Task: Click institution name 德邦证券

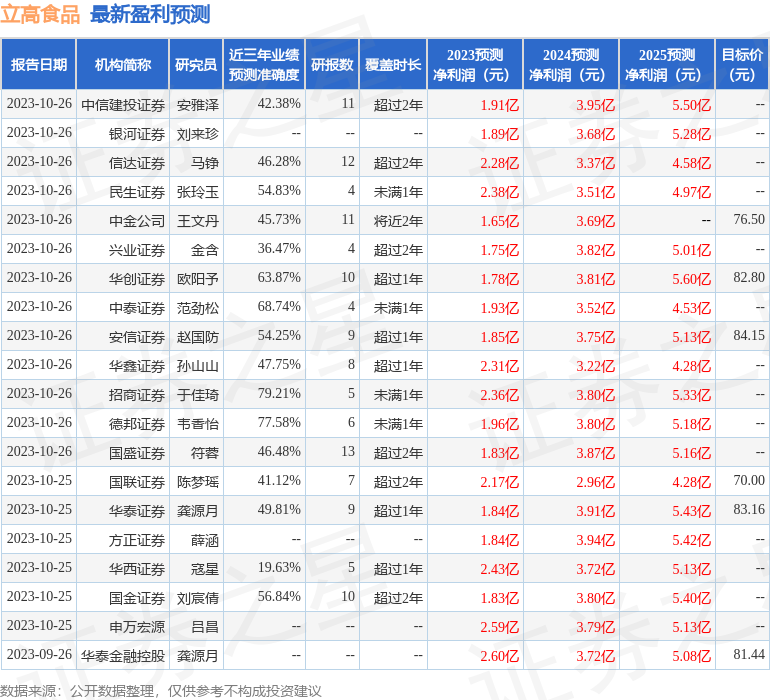Action: click(x=137, y=423)
